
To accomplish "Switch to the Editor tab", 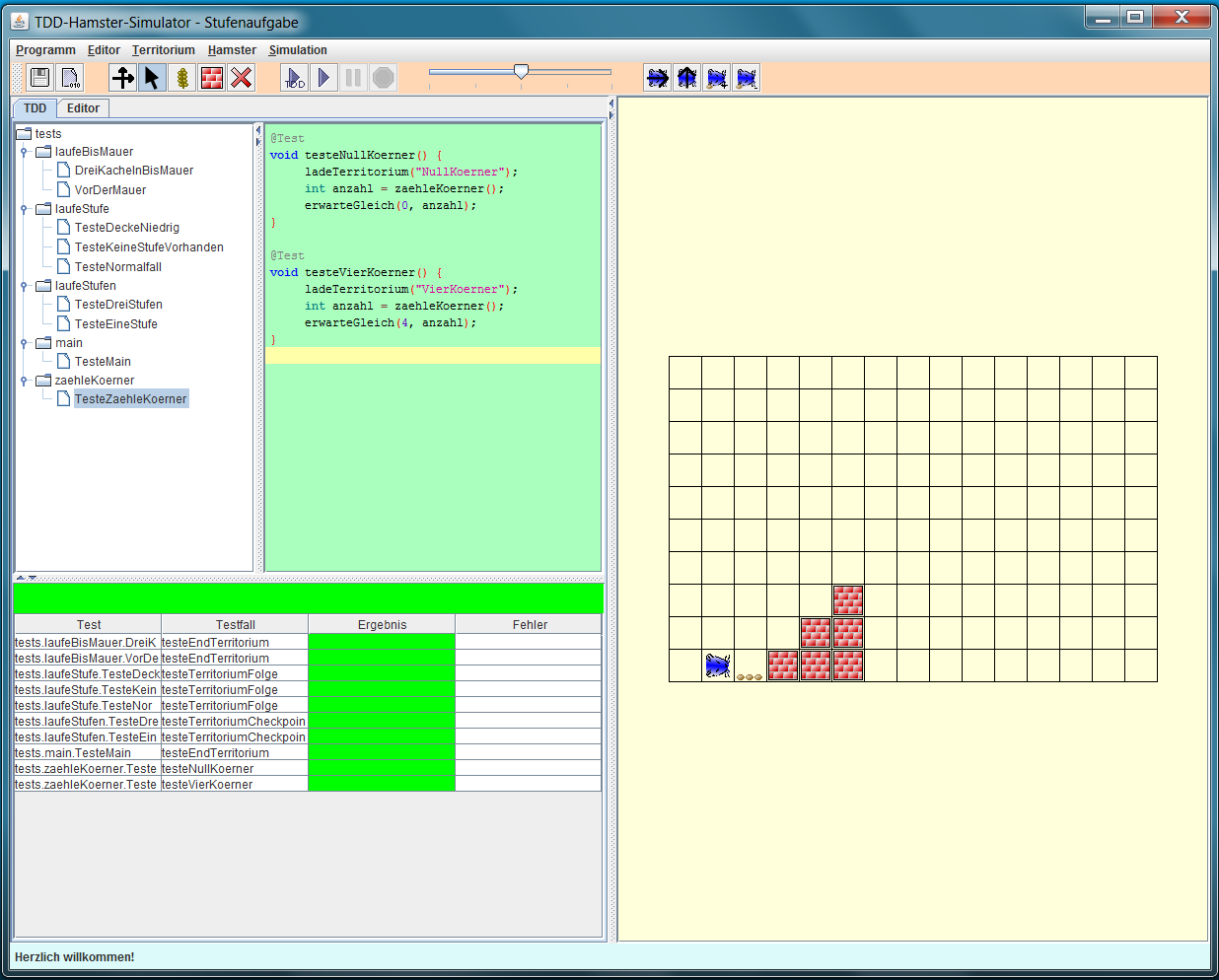I will 83,108.
